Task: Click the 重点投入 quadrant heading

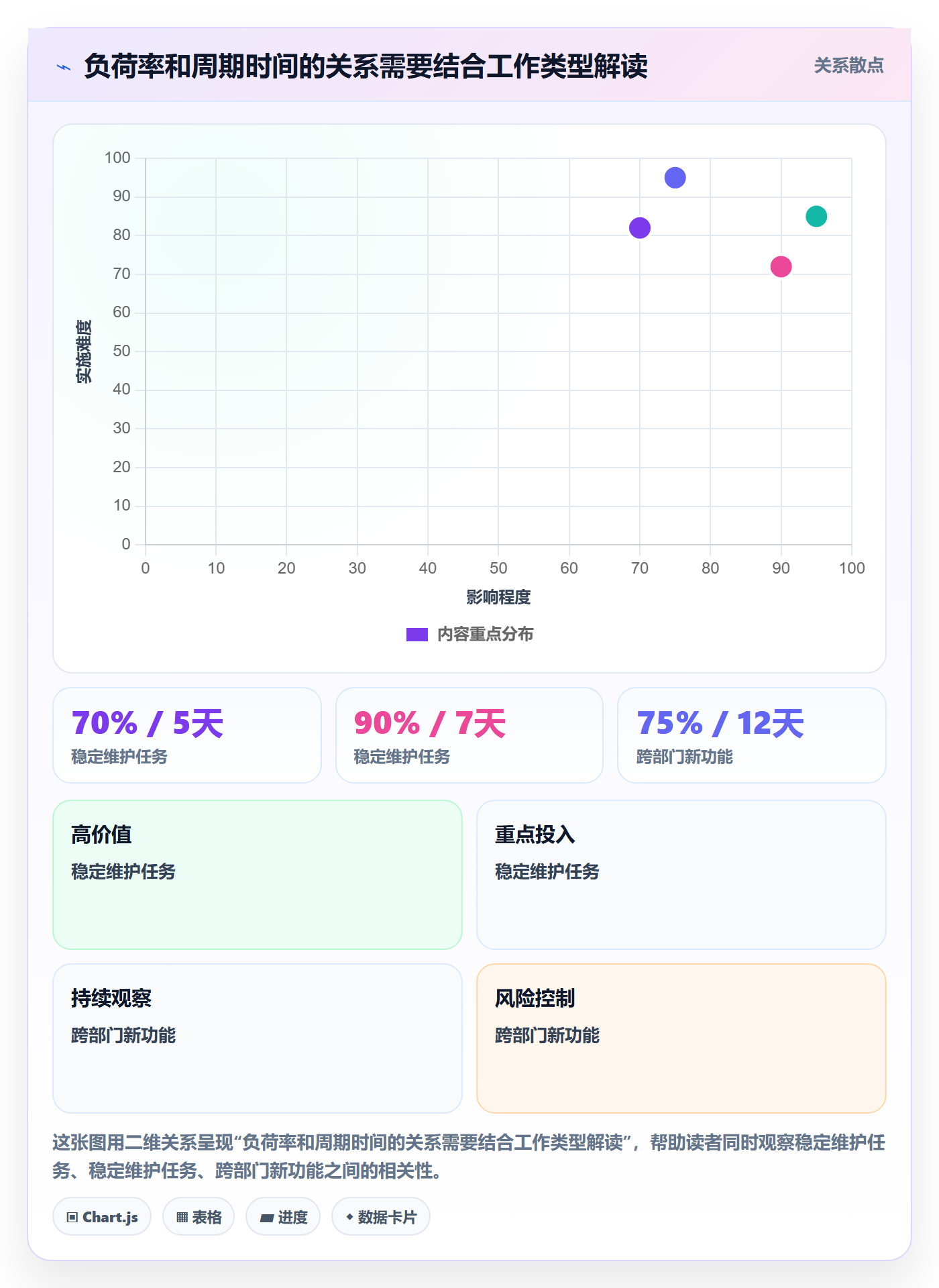Action: tap(535, 835)
